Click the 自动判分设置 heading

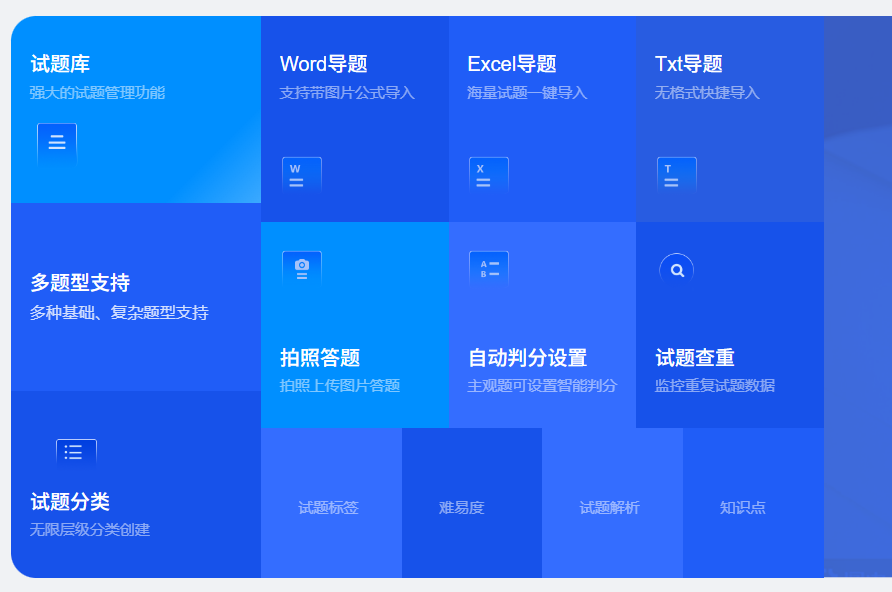(527, 357)
